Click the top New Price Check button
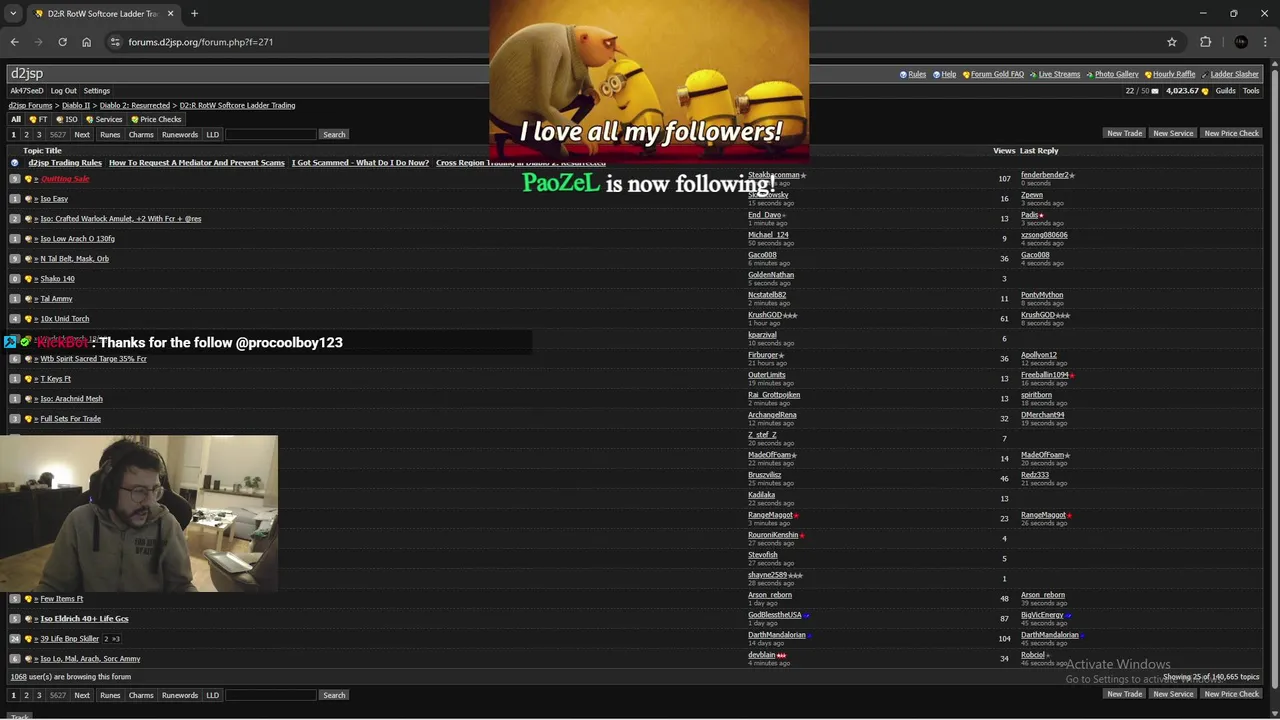Screen dimensions: 1280x720 1232,133
